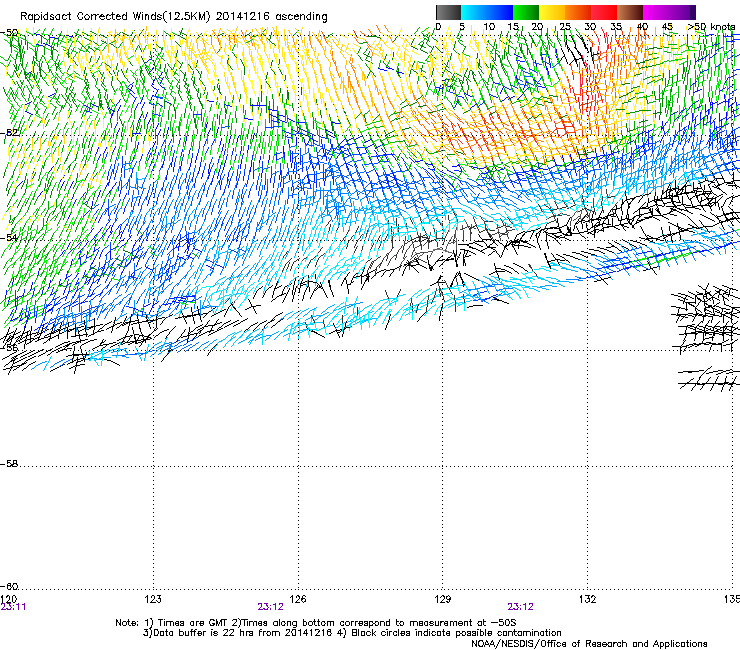Image resolution: width=740 pixels, height=650 pixels.
Task: Click the purple '23:11' time label
Action: click(x=13, y=607)
